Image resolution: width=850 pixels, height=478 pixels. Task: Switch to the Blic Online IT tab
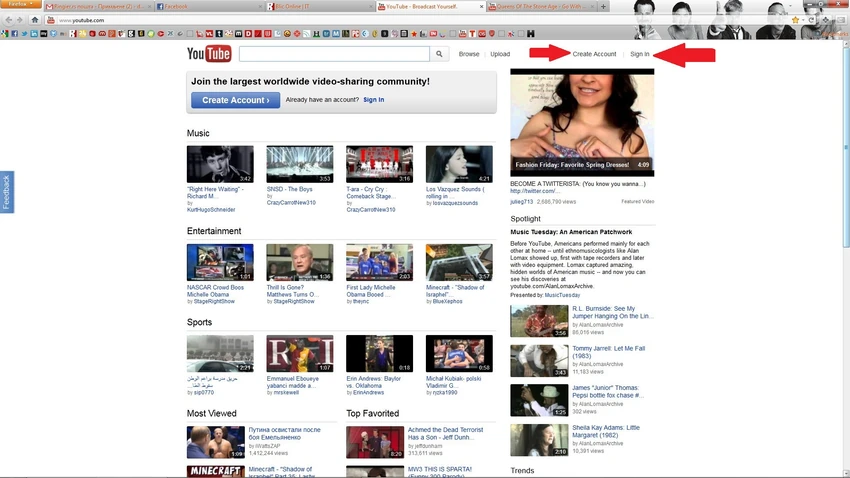pyautogui.click(x=319, y=7)
